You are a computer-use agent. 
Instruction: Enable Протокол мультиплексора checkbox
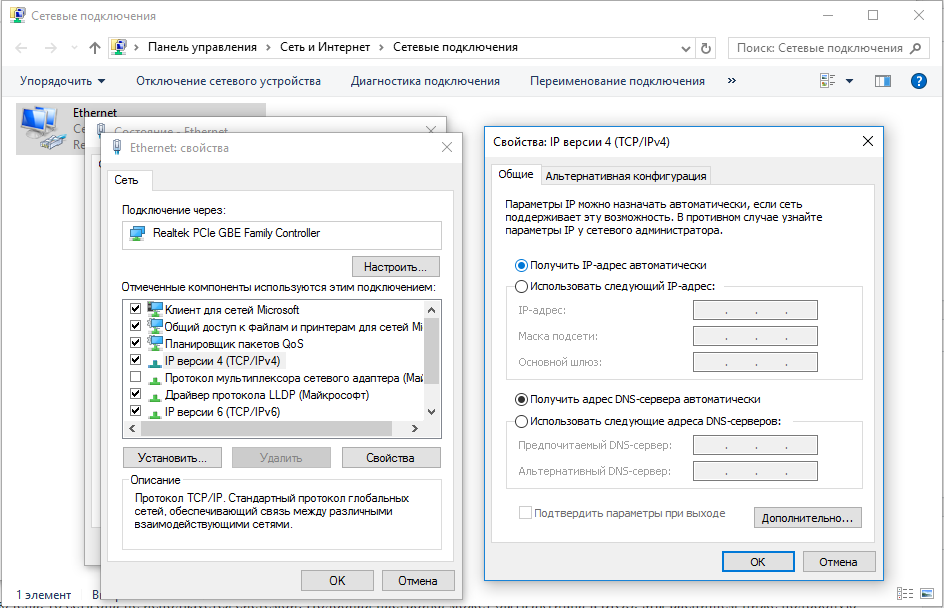click(135, 377)
